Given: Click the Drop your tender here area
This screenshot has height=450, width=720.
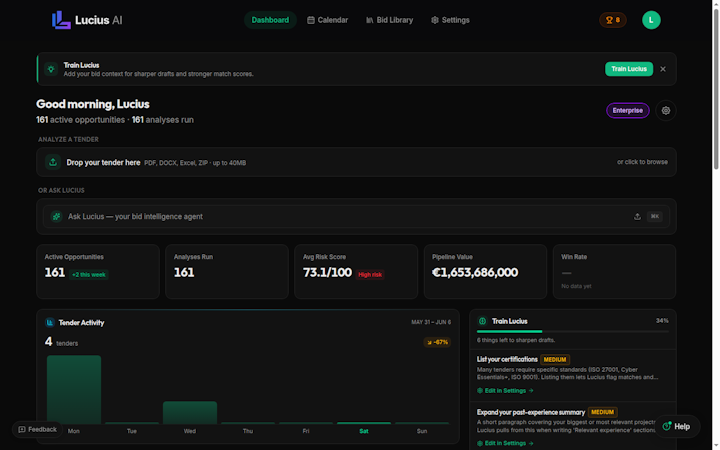Looking at the screenshot, I should [356, 162].
